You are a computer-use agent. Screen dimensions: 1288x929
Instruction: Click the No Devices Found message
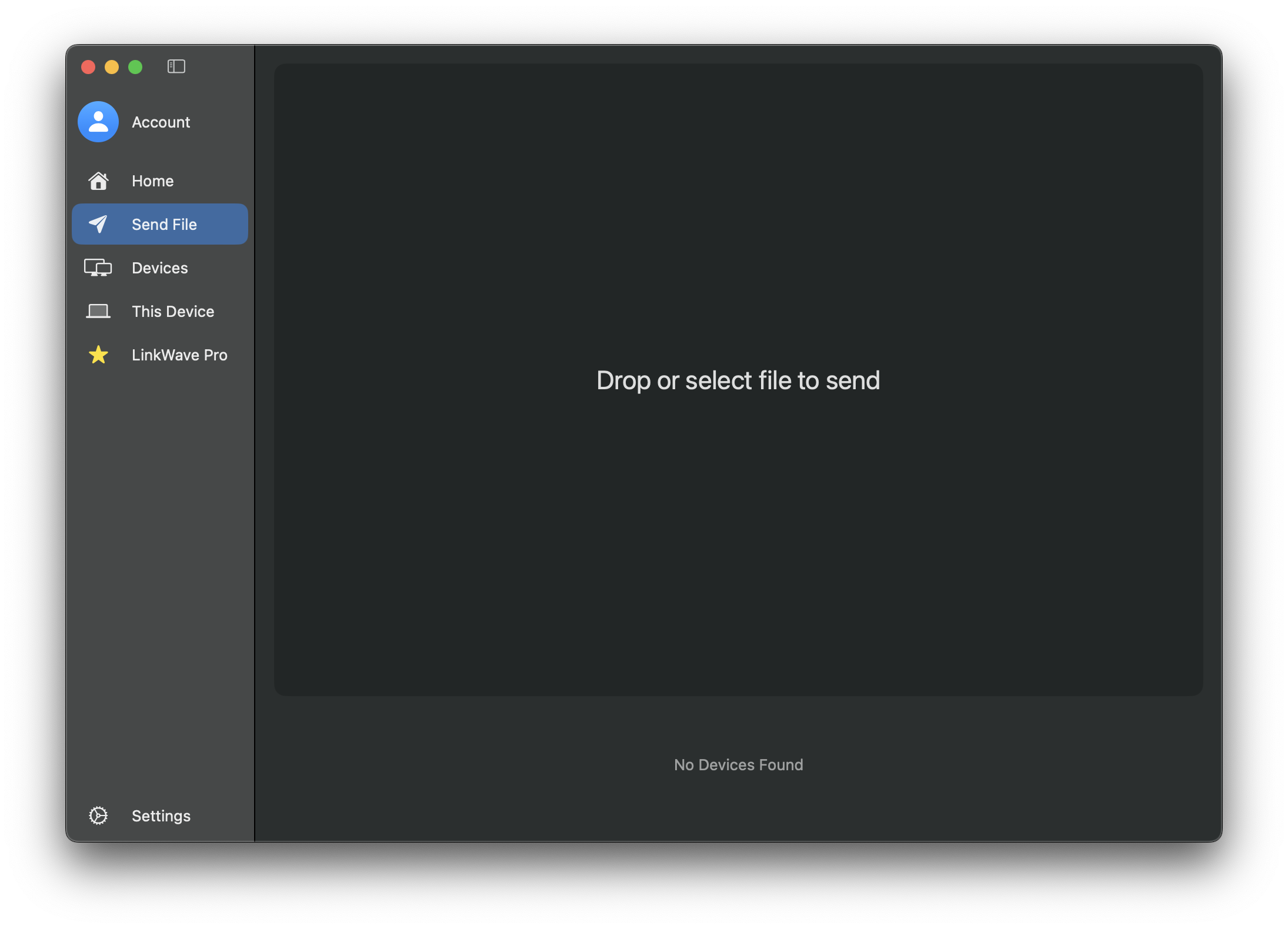click(x=738, y=765)
